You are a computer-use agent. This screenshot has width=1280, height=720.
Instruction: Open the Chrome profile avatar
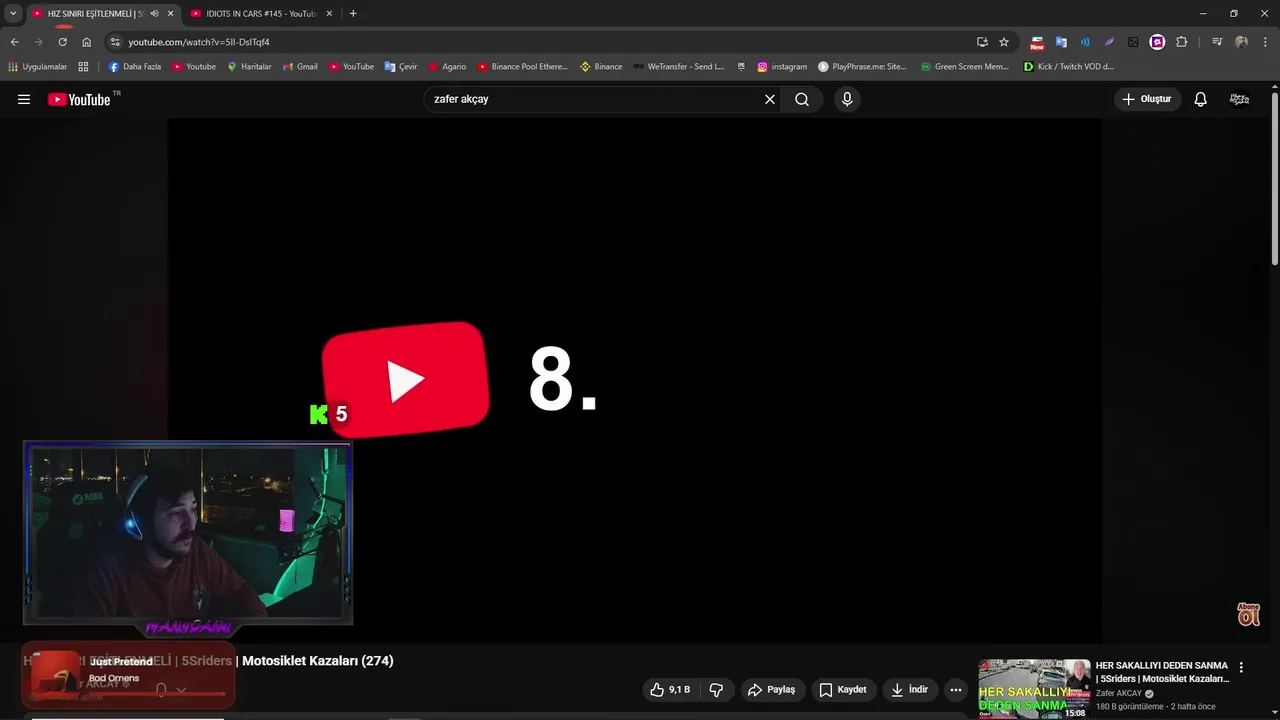pos(1241,42)
